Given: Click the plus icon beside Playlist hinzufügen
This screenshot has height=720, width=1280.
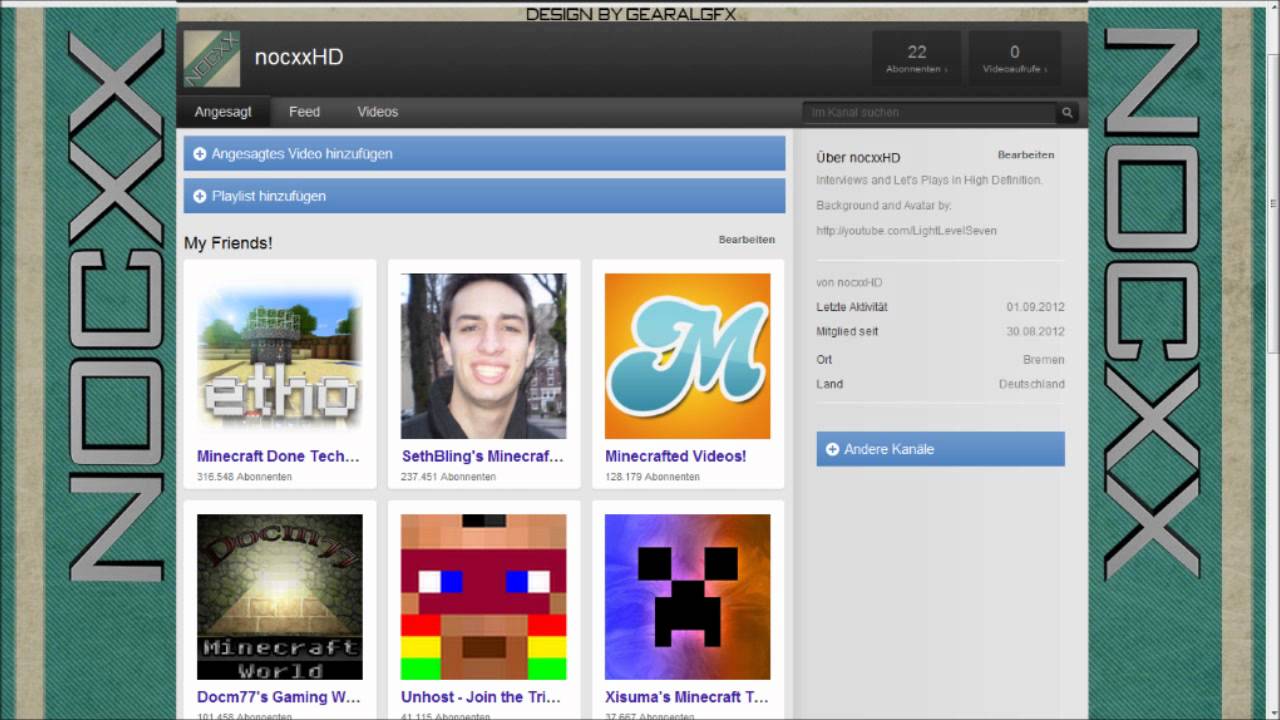Looking at the screenshot, I should 199,196.
